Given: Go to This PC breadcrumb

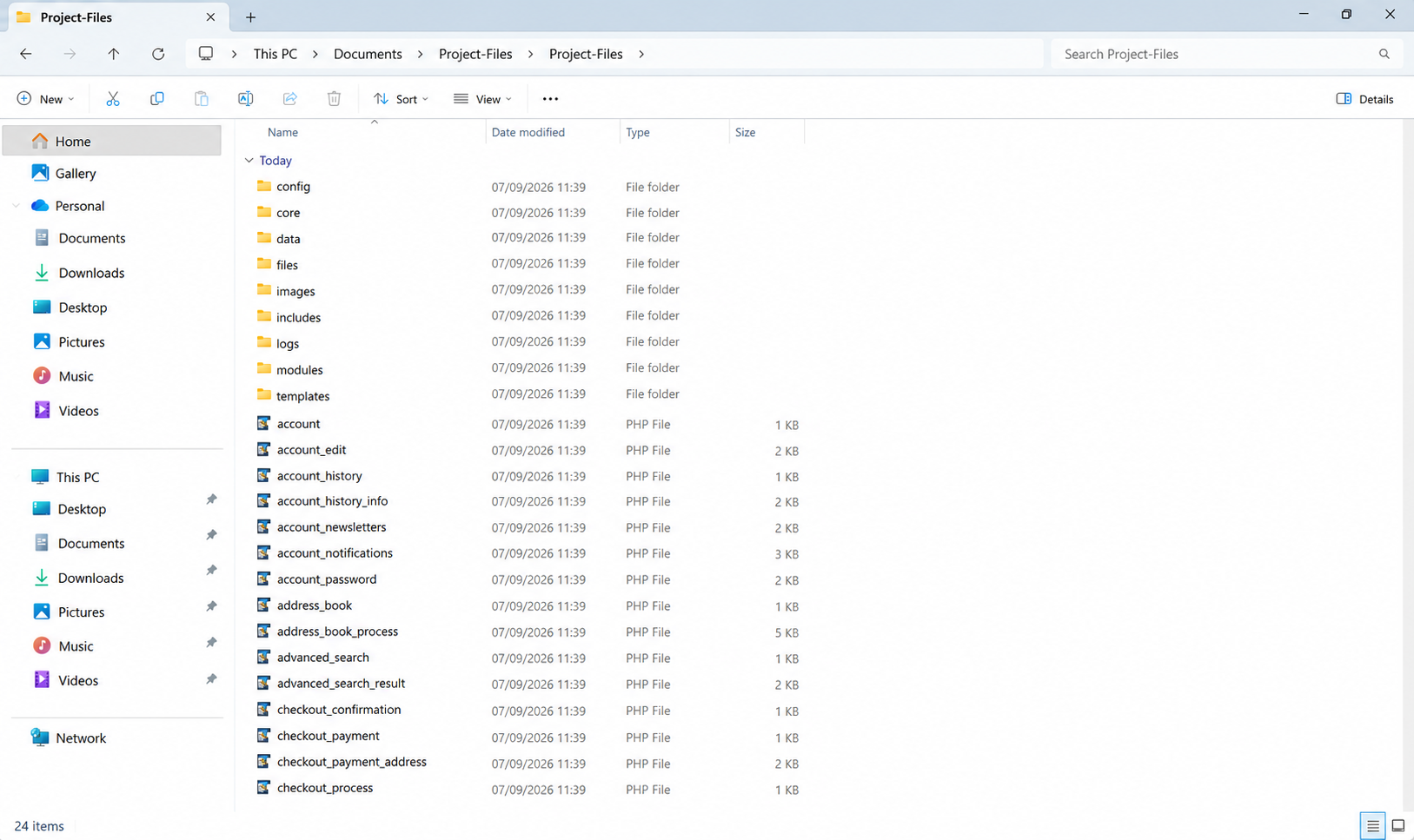Looking at the screenshot, I should [x=275, y=54].
